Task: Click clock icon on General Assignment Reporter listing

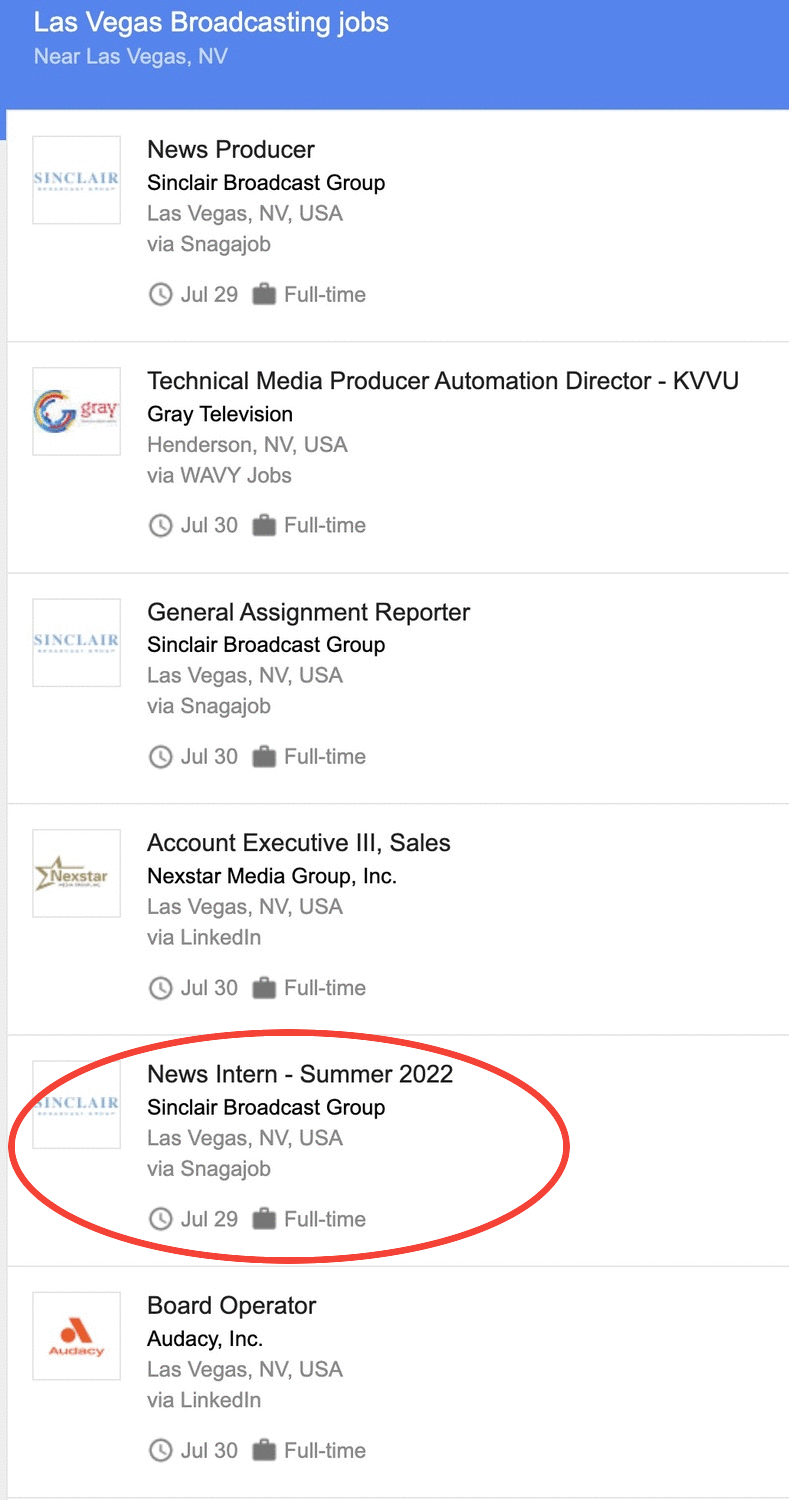Action: point(160,757)
